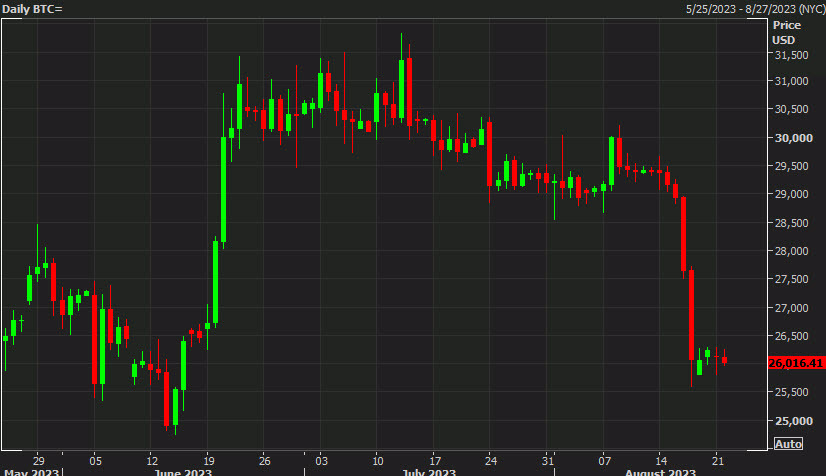Viewport: 826px width, 476px height.
Task: Select the 31,500 price axis label
Action: click(791, 55)
